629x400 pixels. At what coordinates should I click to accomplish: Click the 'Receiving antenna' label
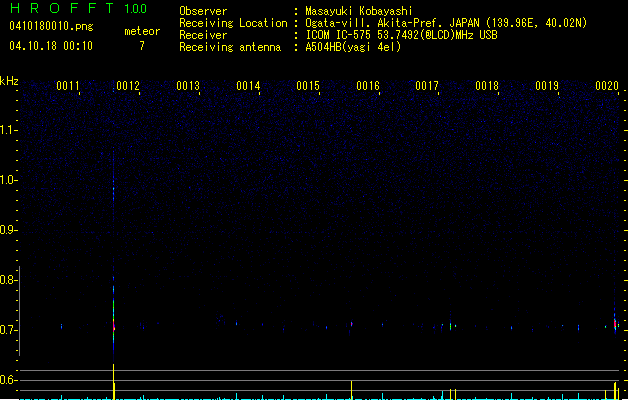(x=230, y=47)
